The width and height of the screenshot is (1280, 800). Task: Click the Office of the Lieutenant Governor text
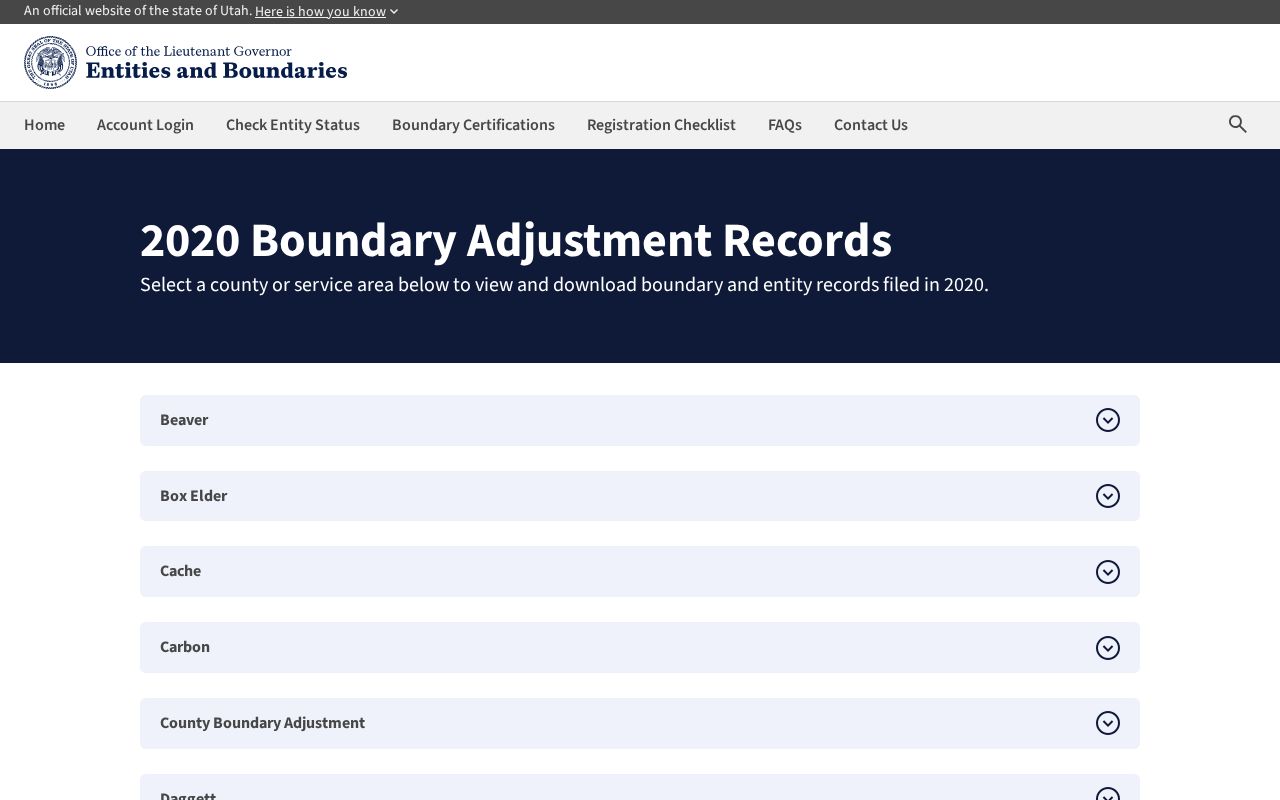pos(189,51)
